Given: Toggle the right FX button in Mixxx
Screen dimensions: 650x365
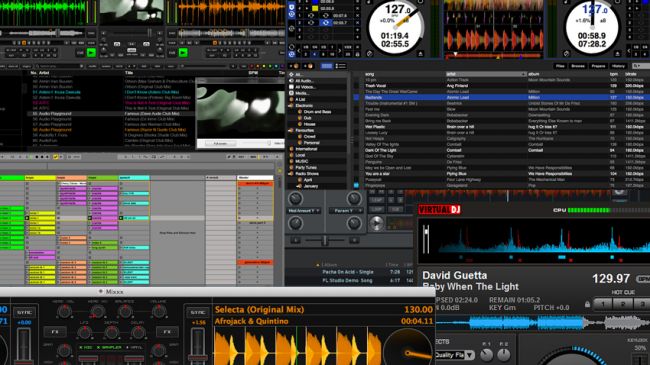Looking at the screenshot, I should [167, 332].
